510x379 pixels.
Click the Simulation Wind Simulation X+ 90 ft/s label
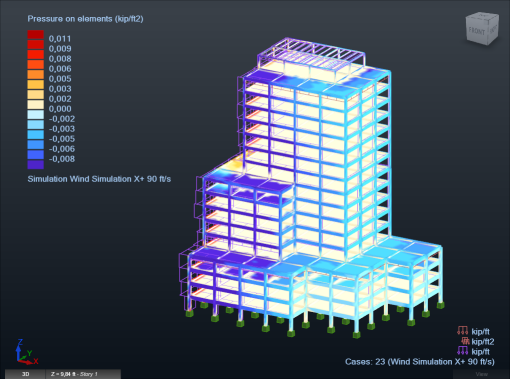click(x=99, y=179)
